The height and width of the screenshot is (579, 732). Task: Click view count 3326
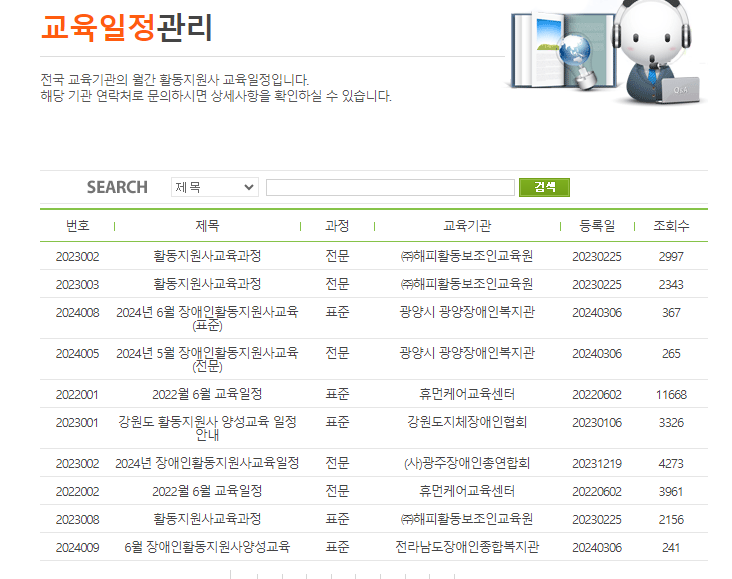[671, 423]
